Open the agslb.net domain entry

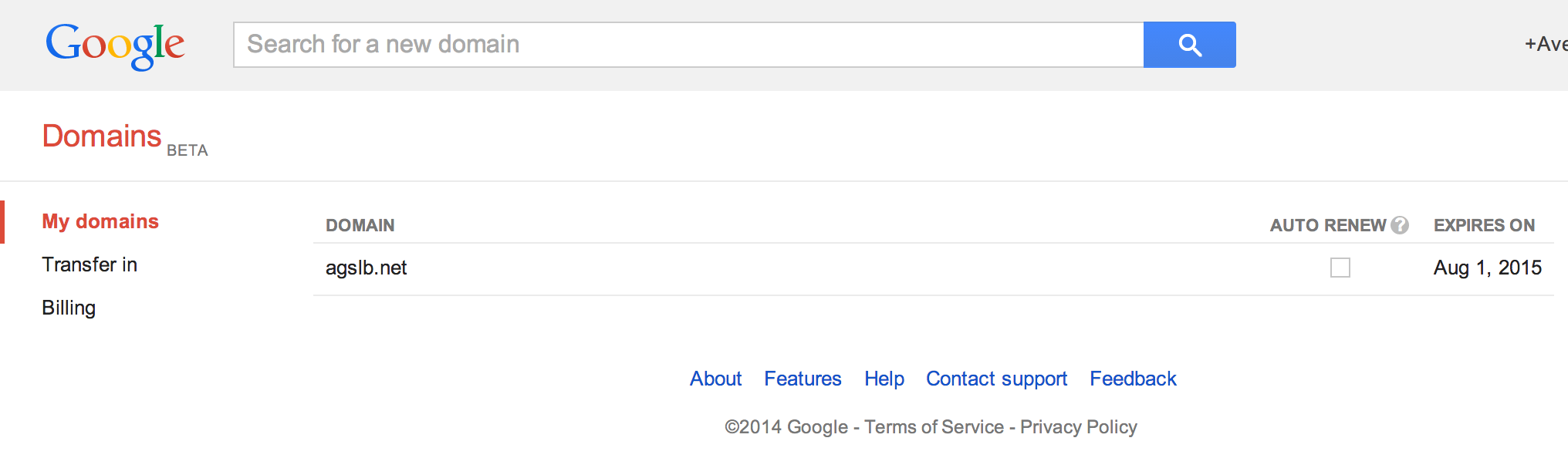(x=366, y=268)
